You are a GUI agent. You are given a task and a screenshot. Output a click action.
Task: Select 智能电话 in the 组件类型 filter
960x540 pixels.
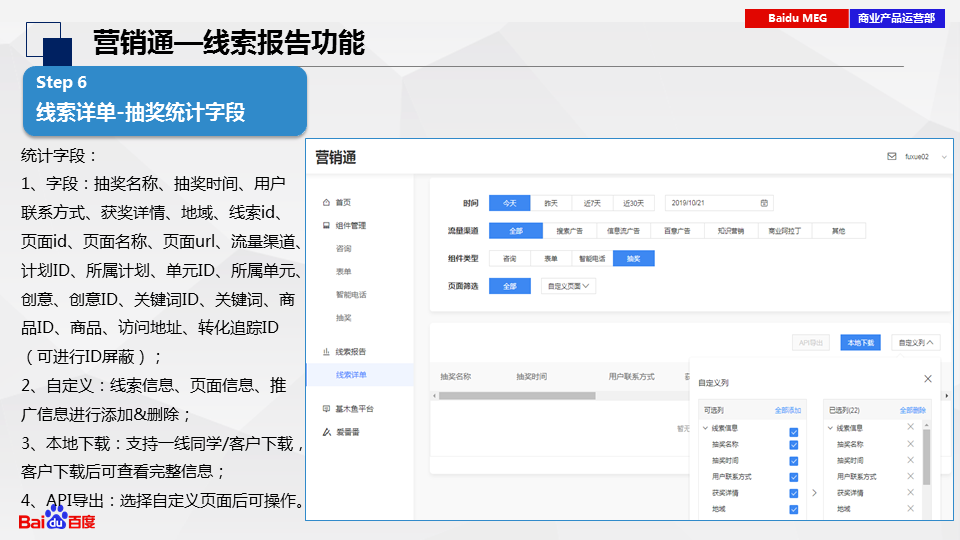(x=592, y=258)
